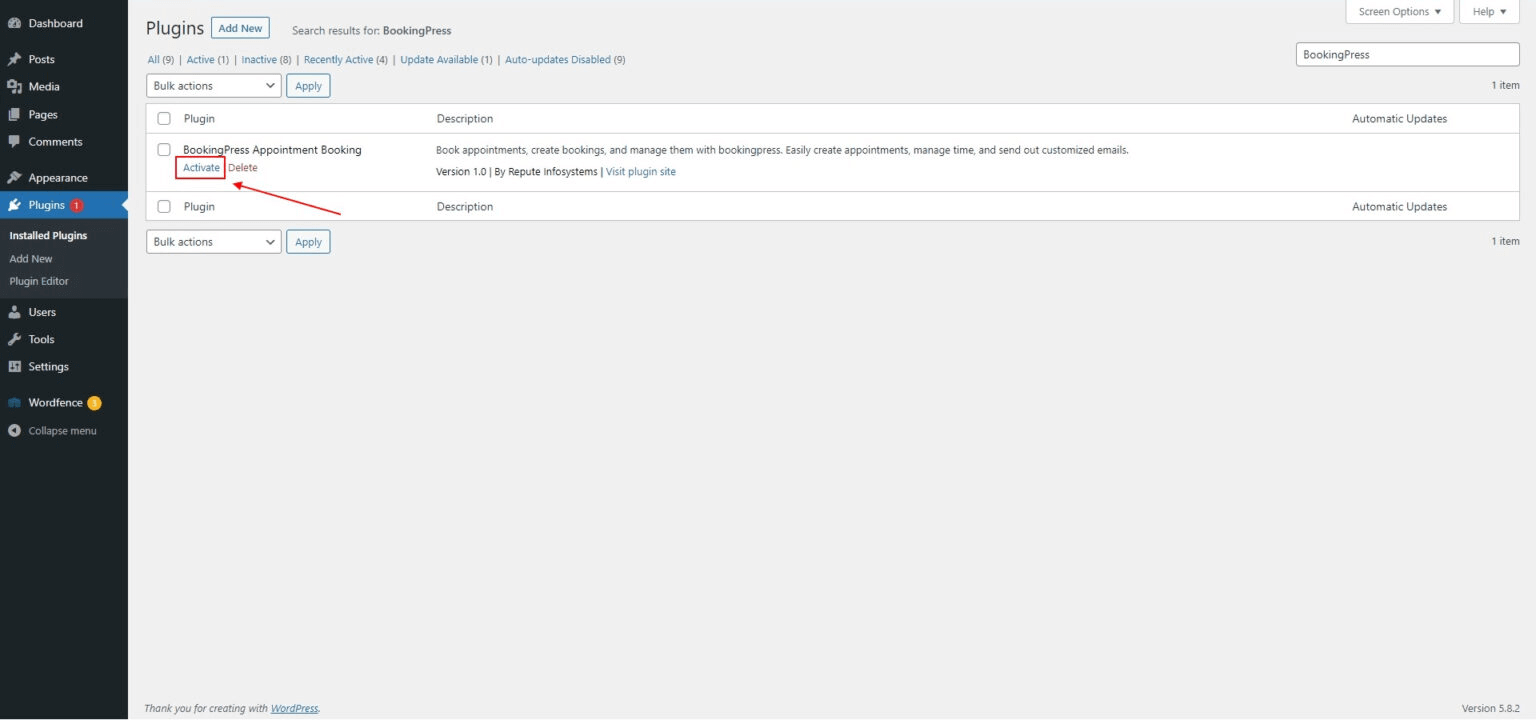Click the orange Wordfence notification badge
Screen dimensions: 1536x720
point(94,403)
